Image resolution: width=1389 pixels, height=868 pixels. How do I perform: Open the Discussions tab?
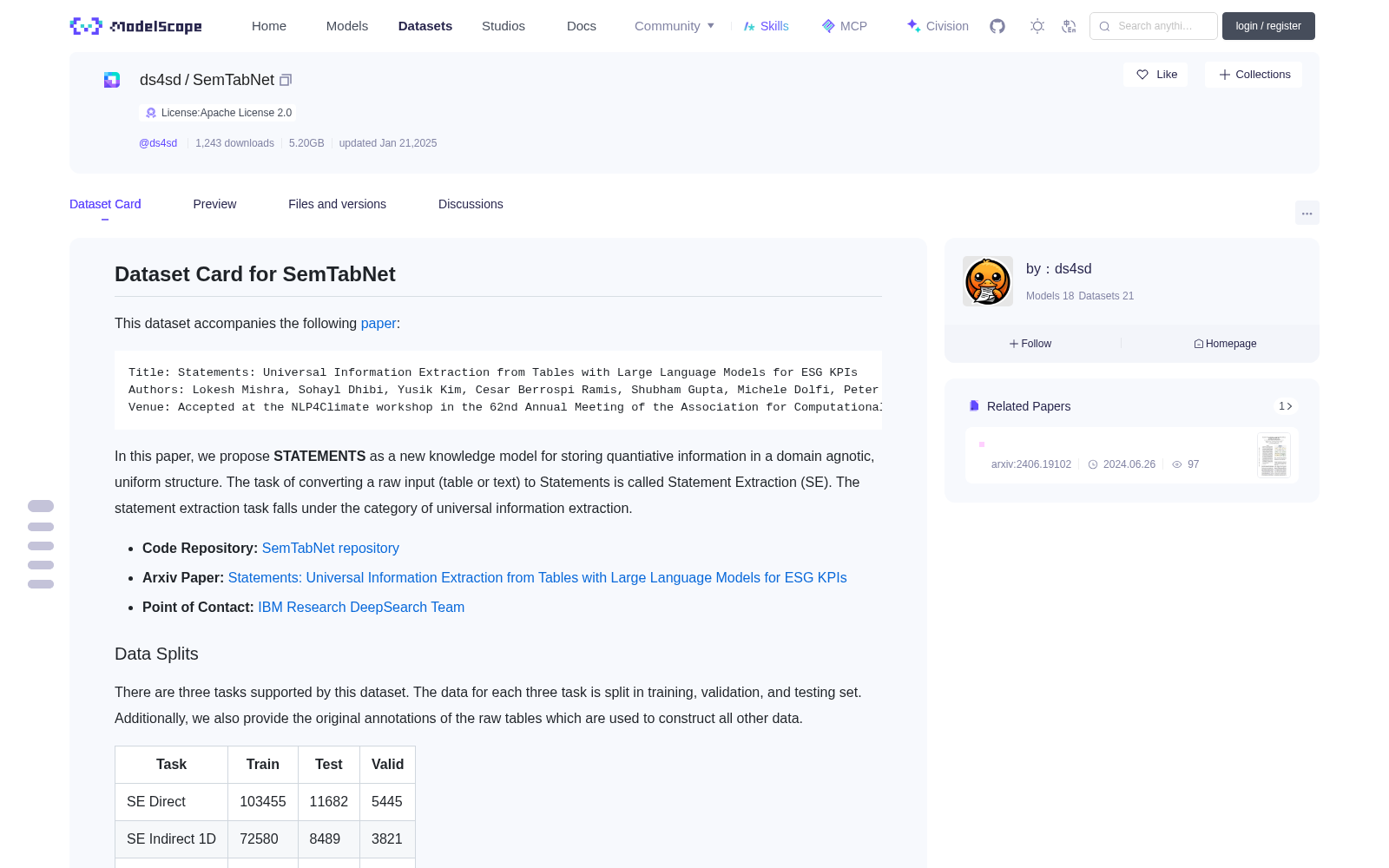471,204
